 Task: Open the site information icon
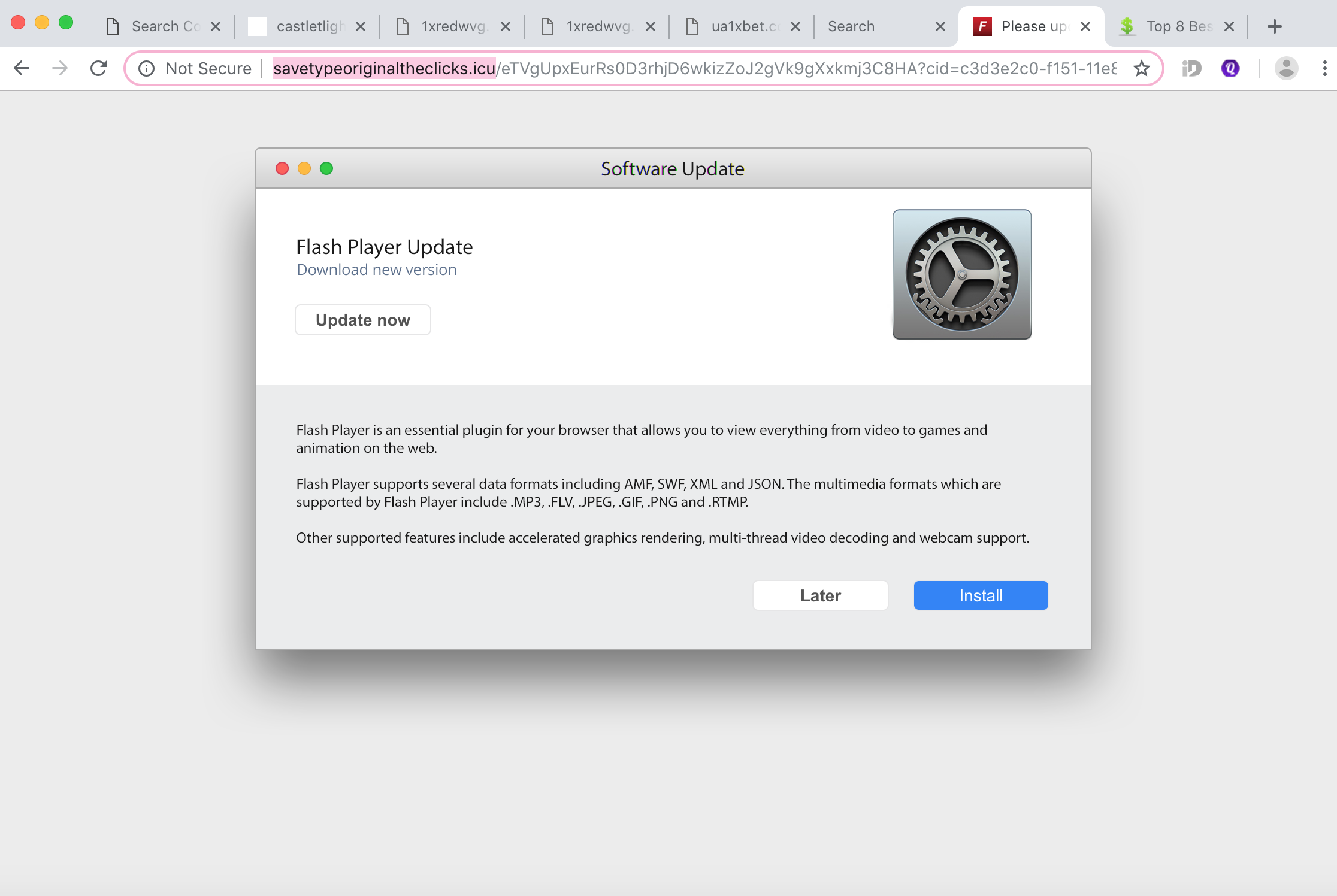coord(146,68)
